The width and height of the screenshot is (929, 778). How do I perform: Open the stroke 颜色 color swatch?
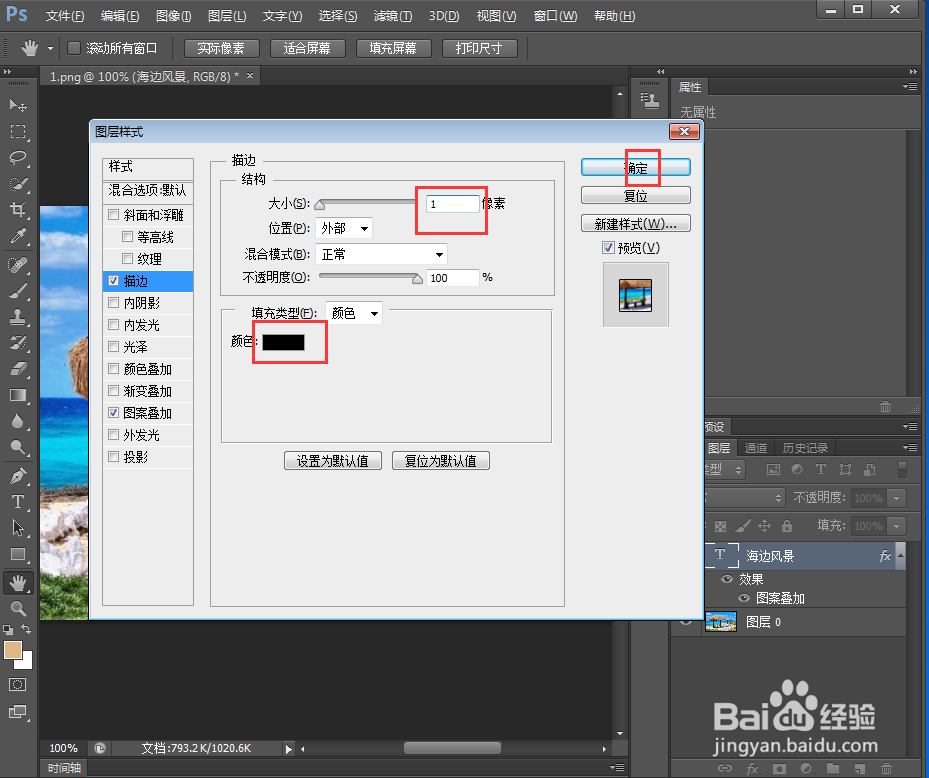285,342
